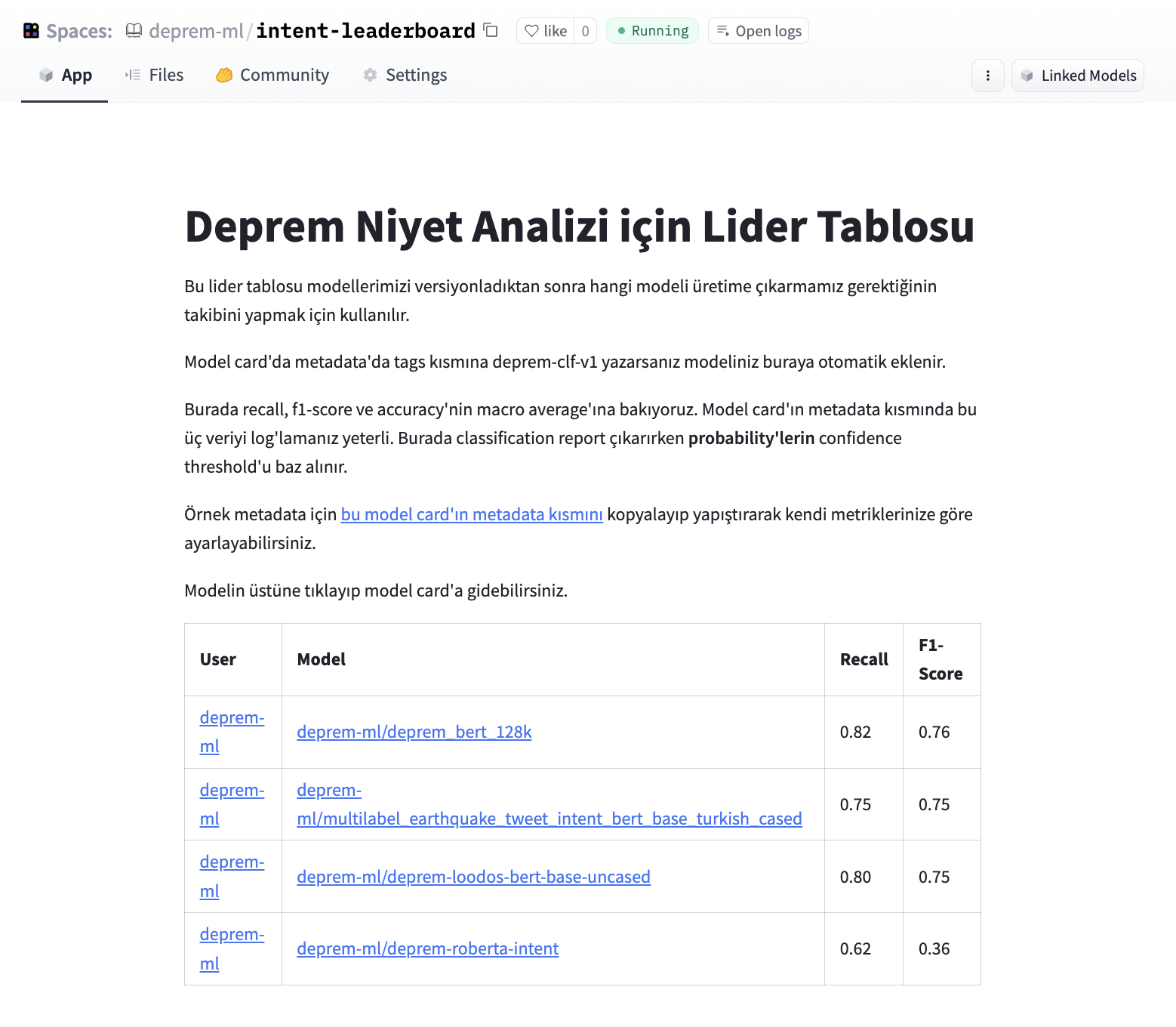The width and height of the screenshot is (1176, 1027).
Task: Open the Linked Models panel
Action: click(1077, 76)
